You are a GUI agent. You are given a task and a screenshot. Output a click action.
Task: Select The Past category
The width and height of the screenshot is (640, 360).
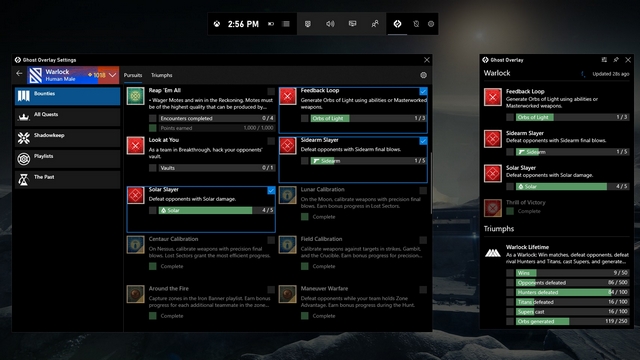tap(68, 179)
